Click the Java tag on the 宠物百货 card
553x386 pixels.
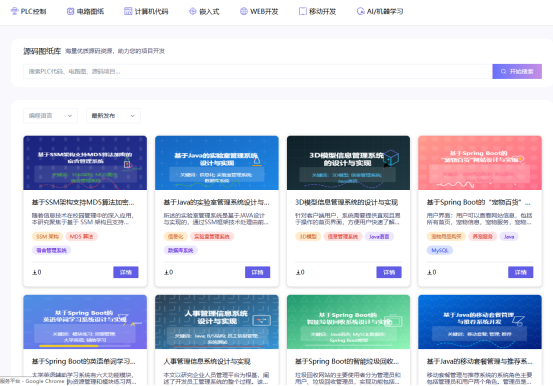pos(509,236)
